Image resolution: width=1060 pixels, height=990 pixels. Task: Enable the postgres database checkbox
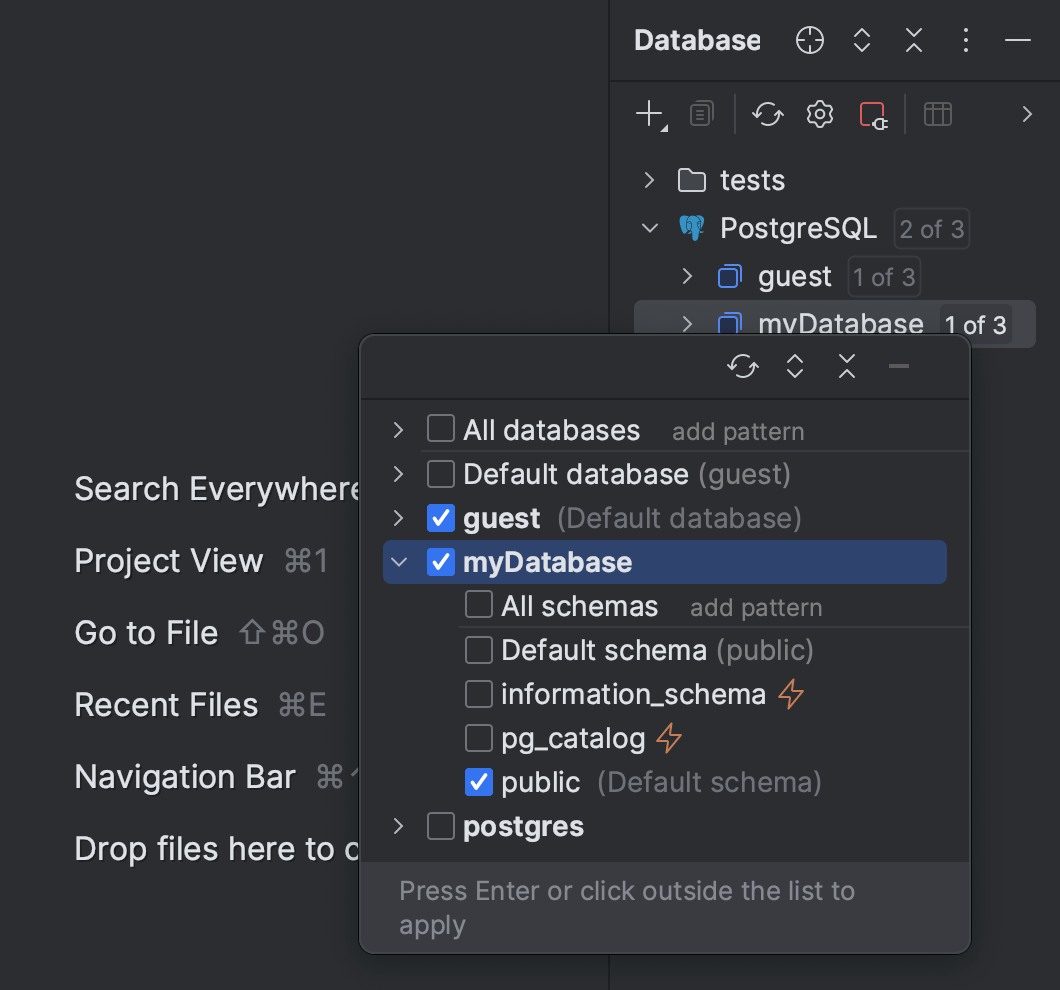point(440,826)
